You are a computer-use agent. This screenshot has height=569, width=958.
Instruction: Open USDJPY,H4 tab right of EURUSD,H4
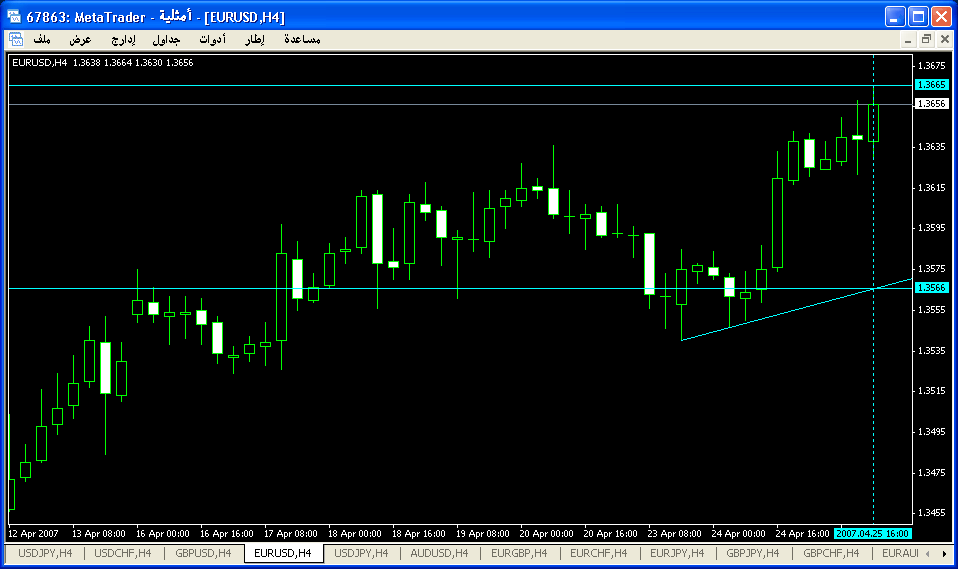coord(361,553)
